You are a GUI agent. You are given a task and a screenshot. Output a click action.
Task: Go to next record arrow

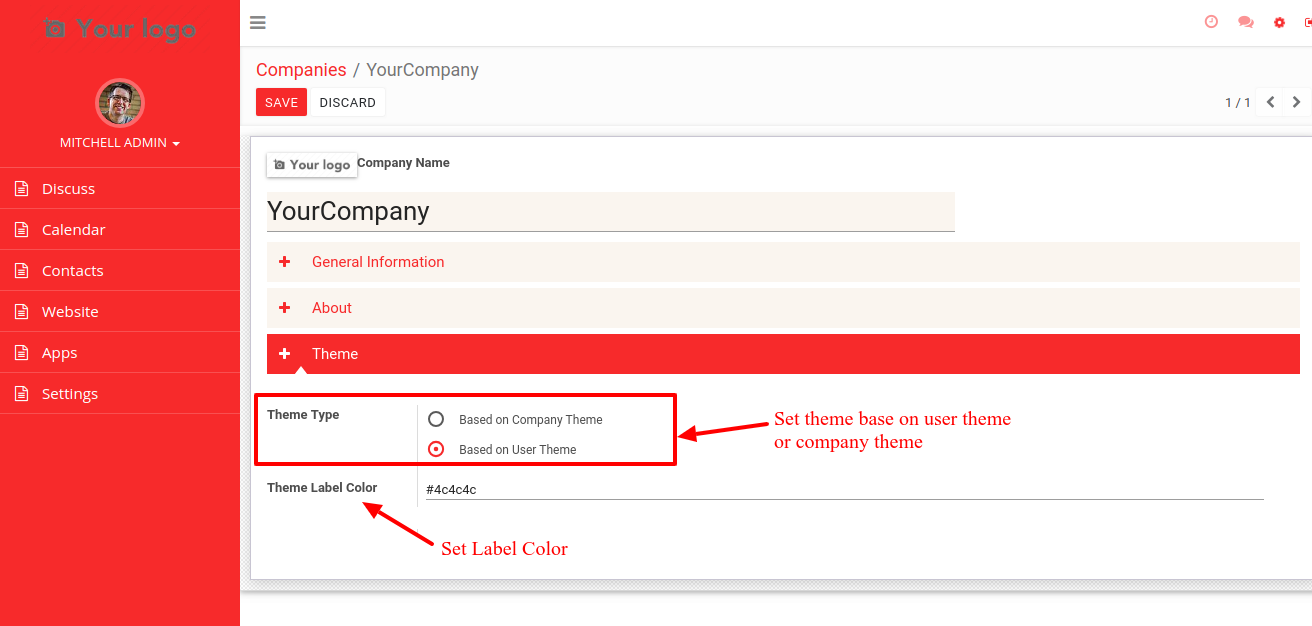(1297, 102)
